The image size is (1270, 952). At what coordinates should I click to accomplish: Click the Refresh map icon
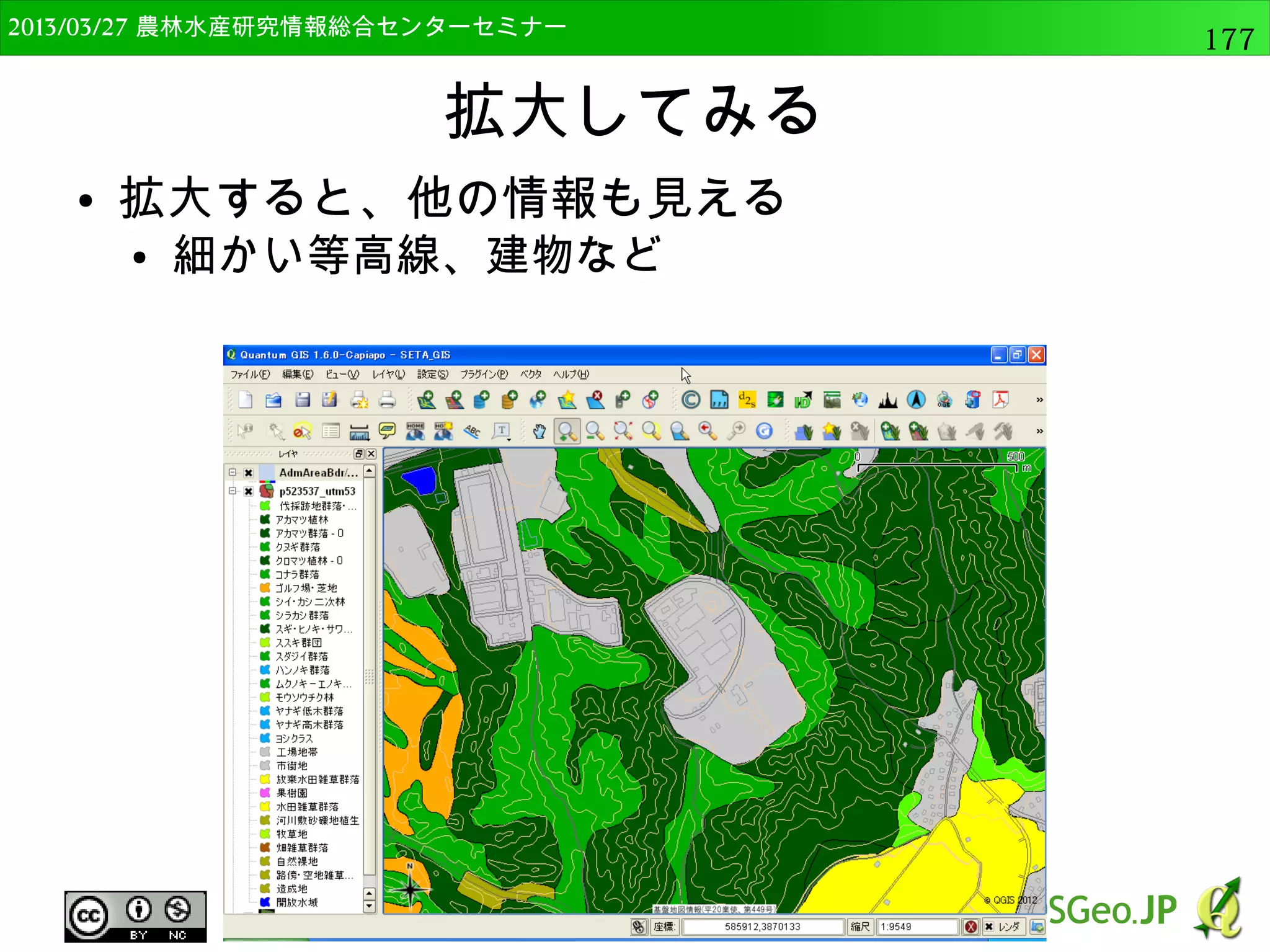coord(764,431)
